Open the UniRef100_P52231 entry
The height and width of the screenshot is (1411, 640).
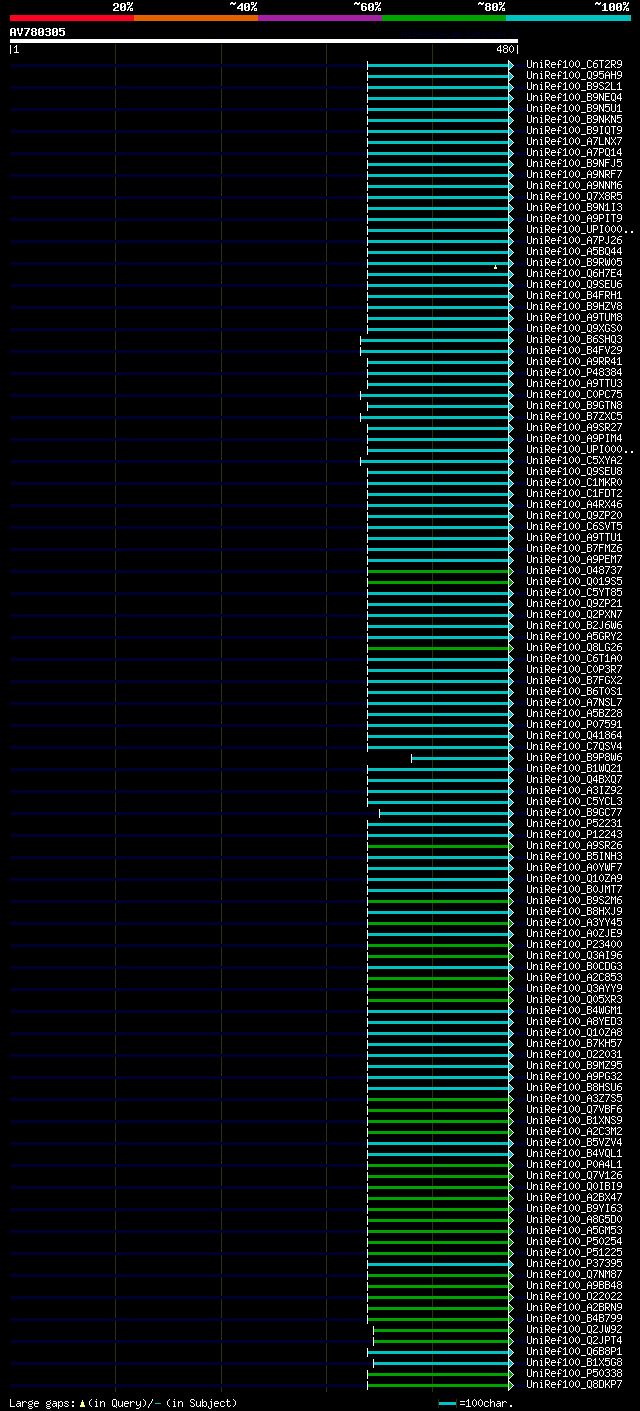574,823
